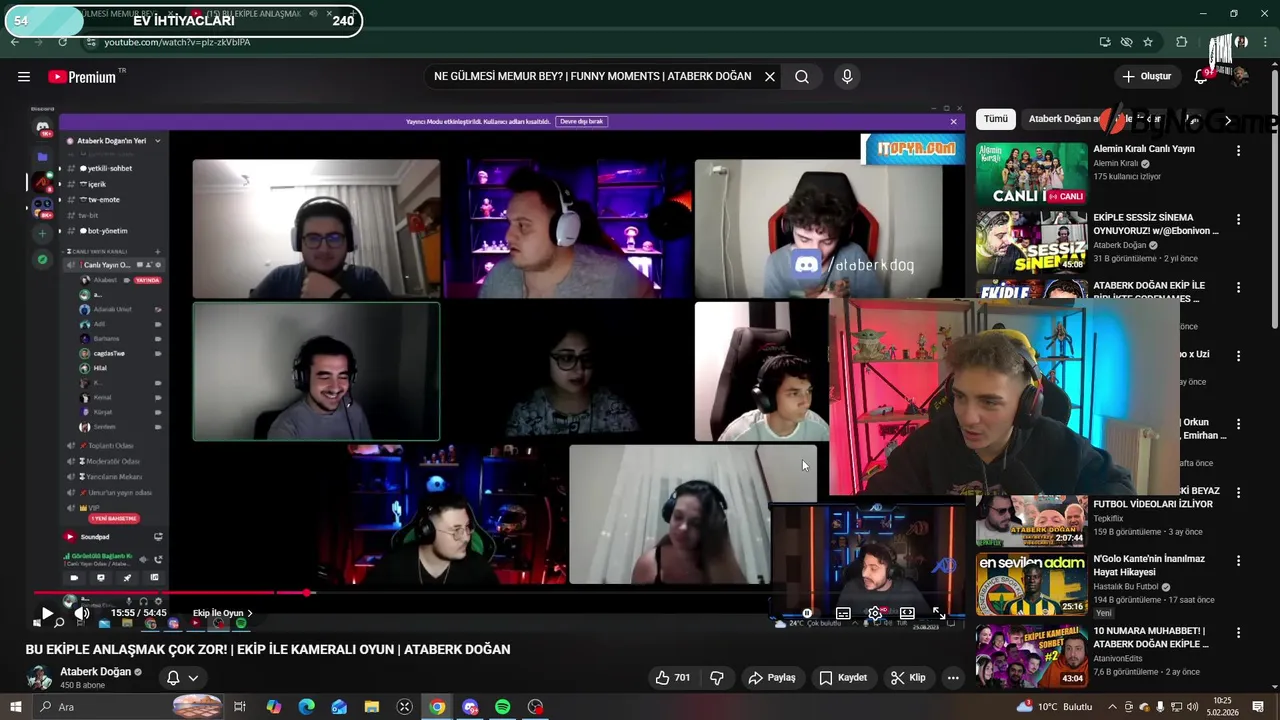The height and width of the screenshot is (720, 1280).
Task: Click the YouTube search input field
Action: coord(592,77)
